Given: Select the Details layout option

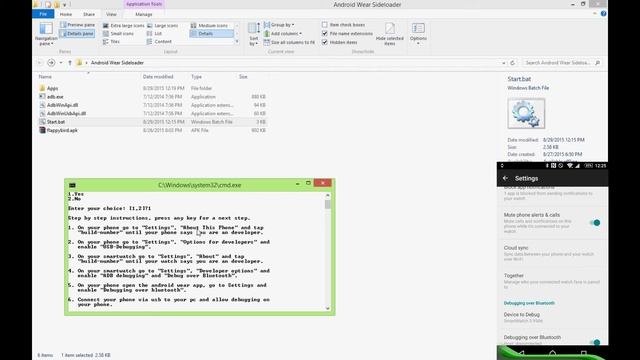Looking at the screenshot, I should coord(211,33).
